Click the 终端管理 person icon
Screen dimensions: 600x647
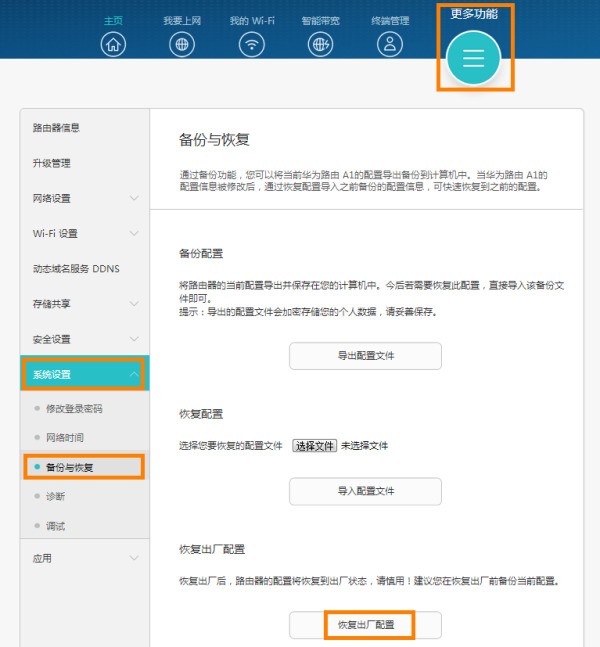391,44
